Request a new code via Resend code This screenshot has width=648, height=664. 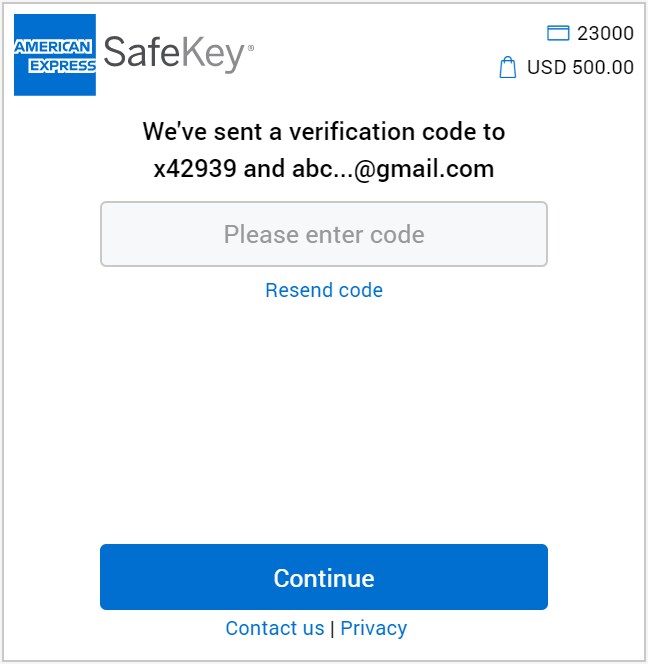point(324,290)
